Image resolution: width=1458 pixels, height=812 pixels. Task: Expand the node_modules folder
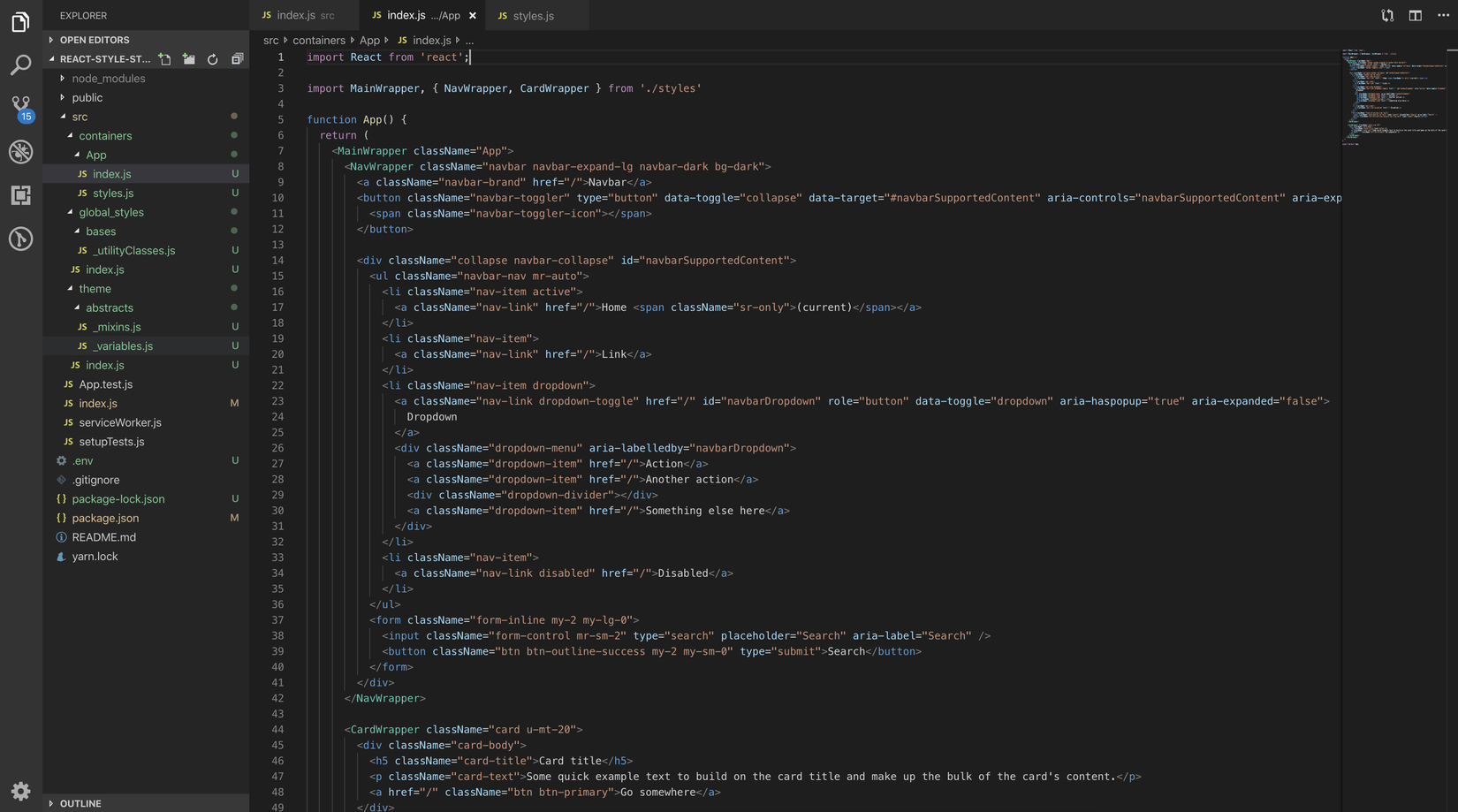click(x=108, y=79)
